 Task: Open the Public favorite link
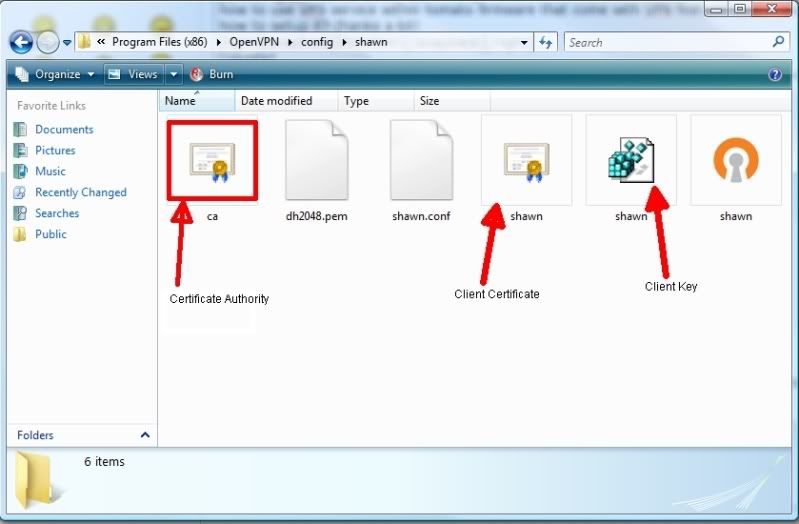pos(50,234)
